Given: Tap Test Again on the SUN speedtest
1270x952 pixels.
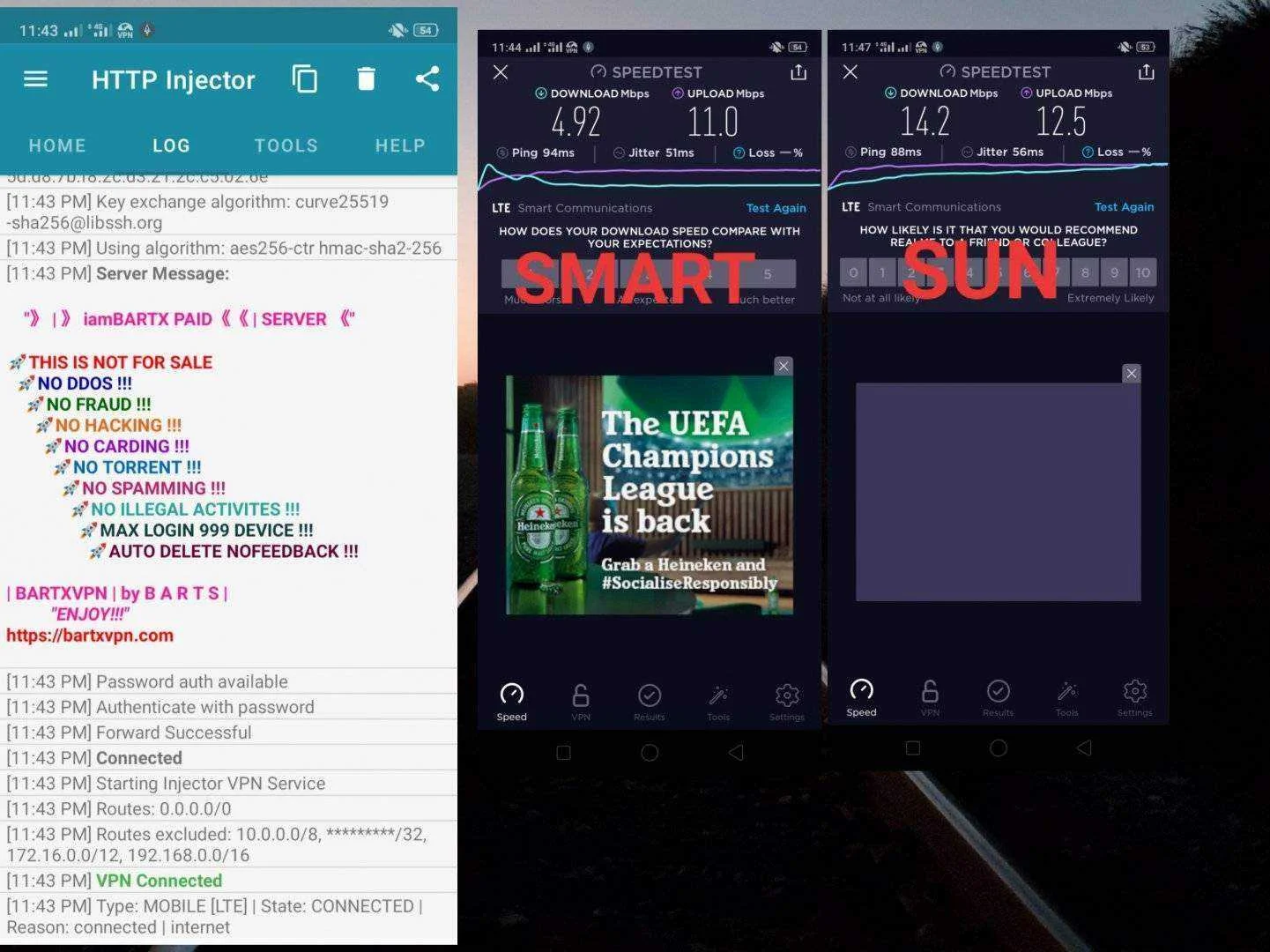Looking at the screenshot, I should tap(1125, 207).
